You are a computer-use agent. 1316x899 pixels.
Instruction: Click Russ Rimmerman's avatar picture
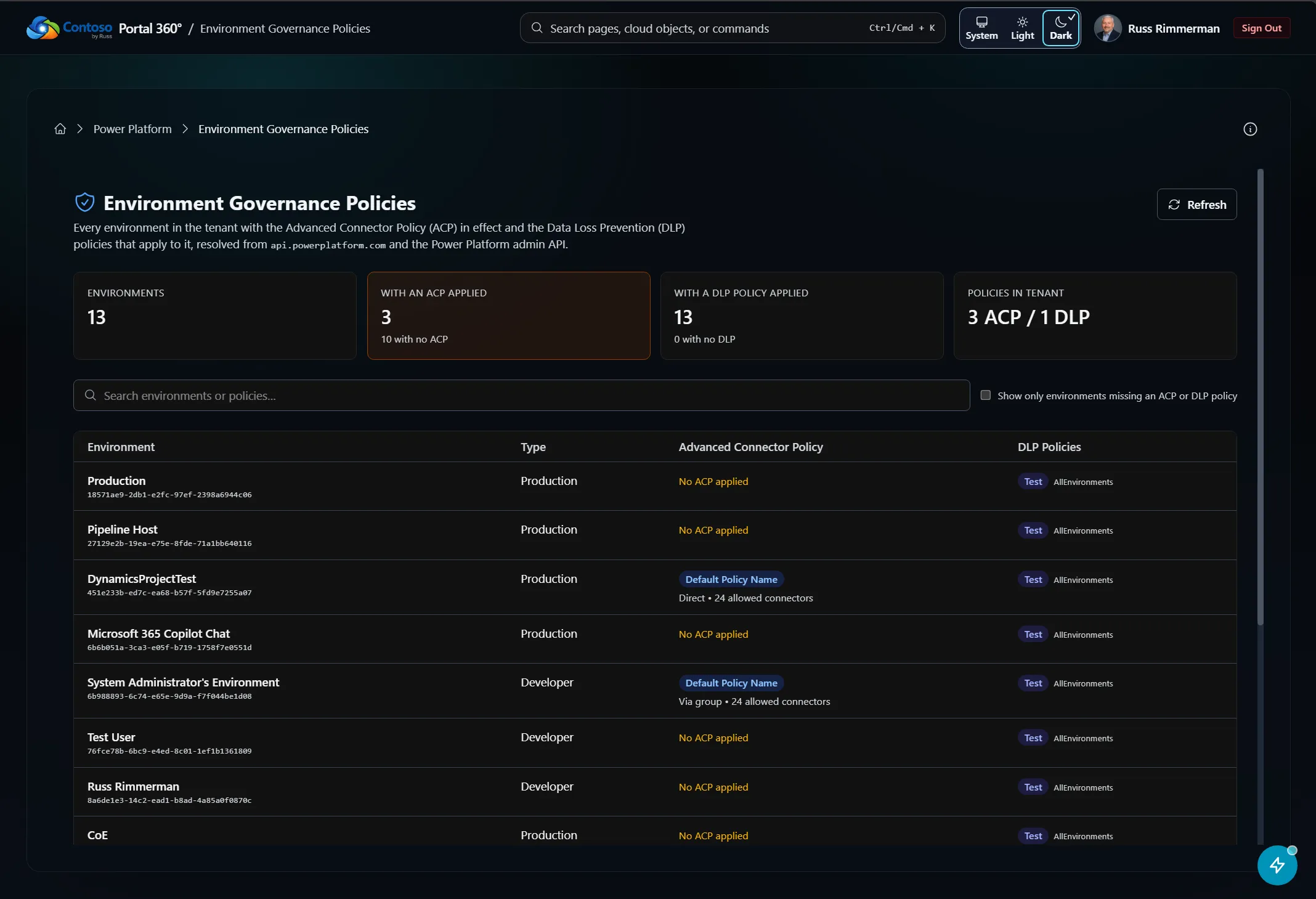[x=1108, y=28]
